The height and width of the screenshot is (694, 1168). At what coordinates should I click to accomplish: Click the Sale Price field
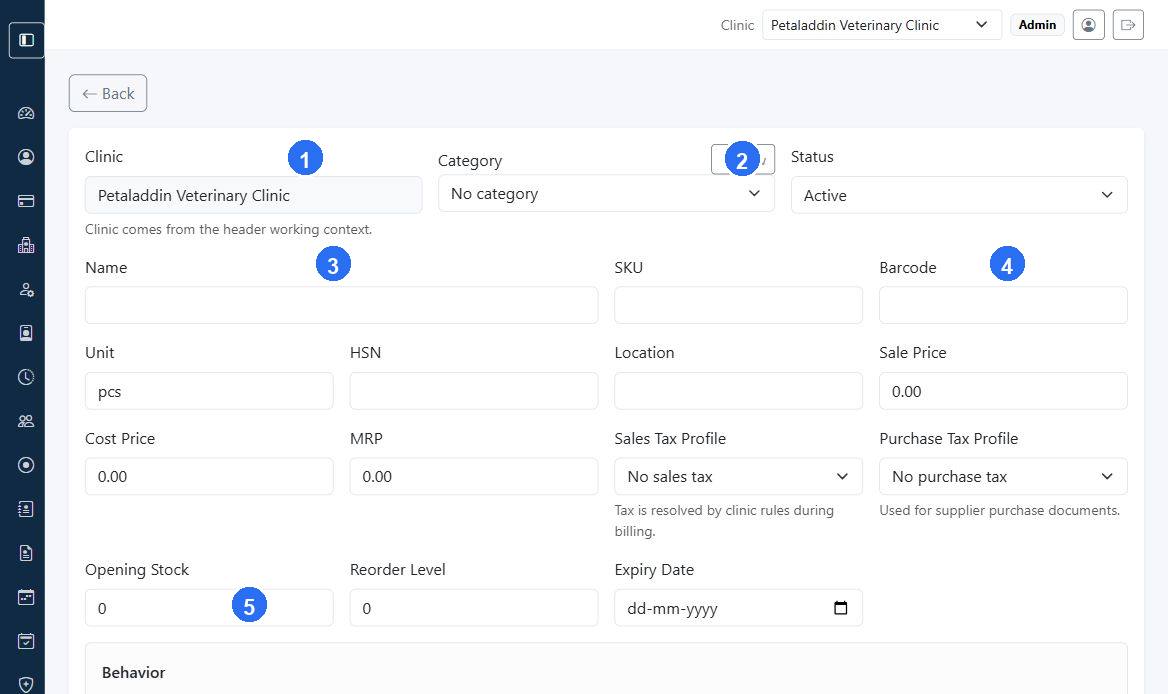tap(1003, 391)
